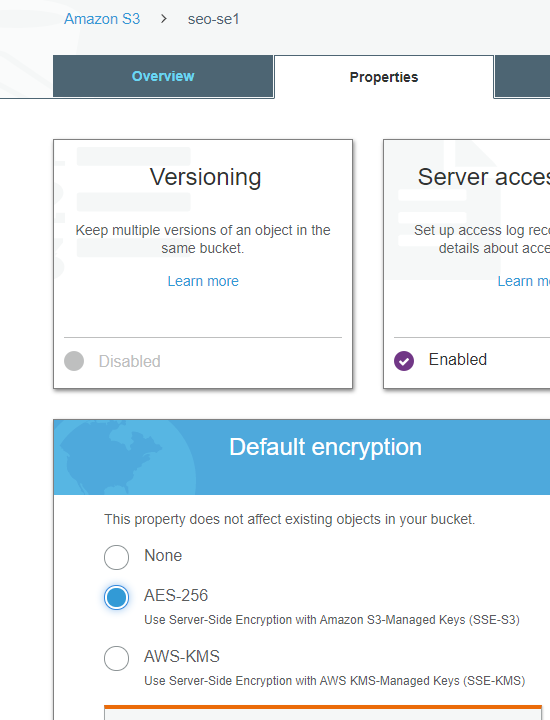550x720 pixels.
Task: Go to Amazon S3 breadcrumb link
Action: point(102,19)
